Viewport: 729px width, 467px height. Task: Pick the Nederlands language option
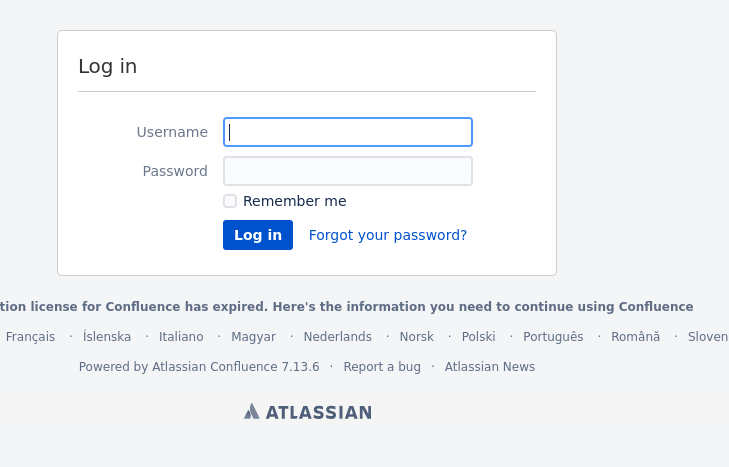coord(337,337)
